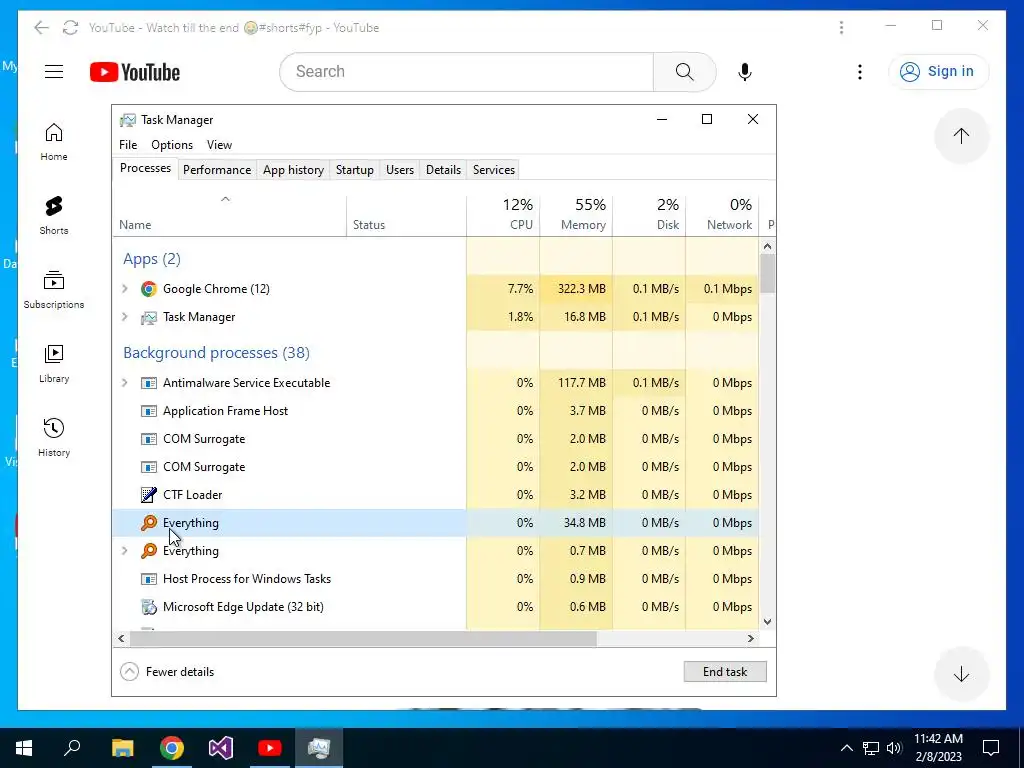Open File Explorer from taskbar
1024x768 pixels.
(x=122, y=748)
